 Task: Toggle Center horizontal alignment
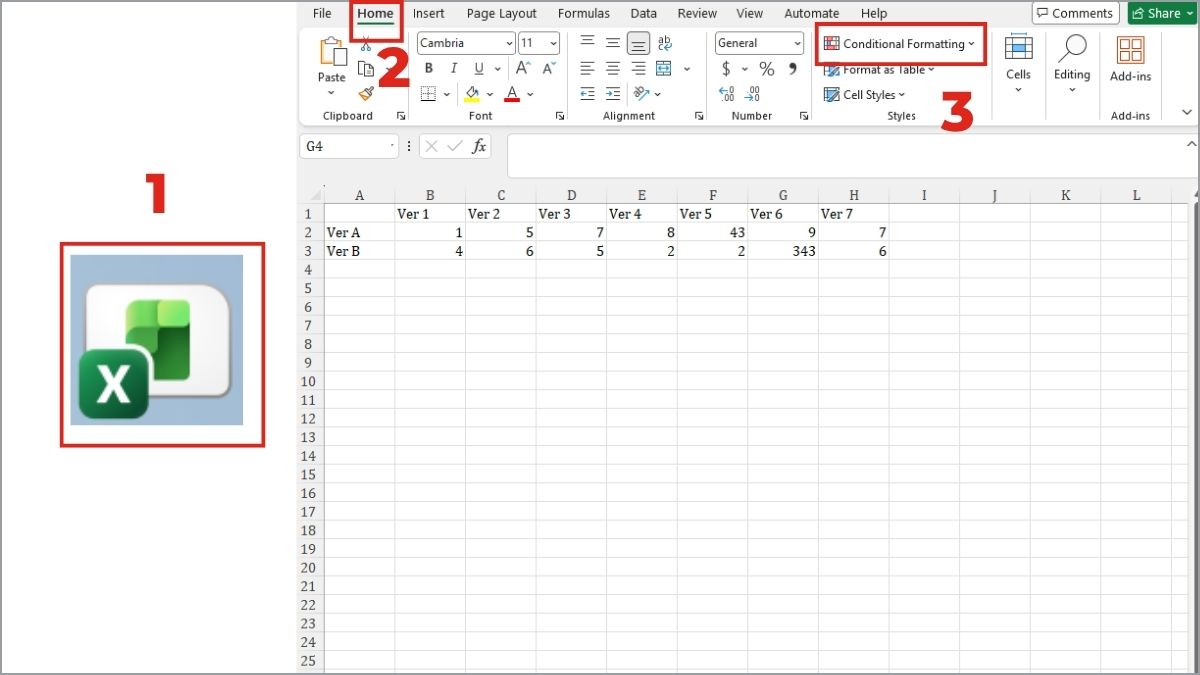coord(613,69)
